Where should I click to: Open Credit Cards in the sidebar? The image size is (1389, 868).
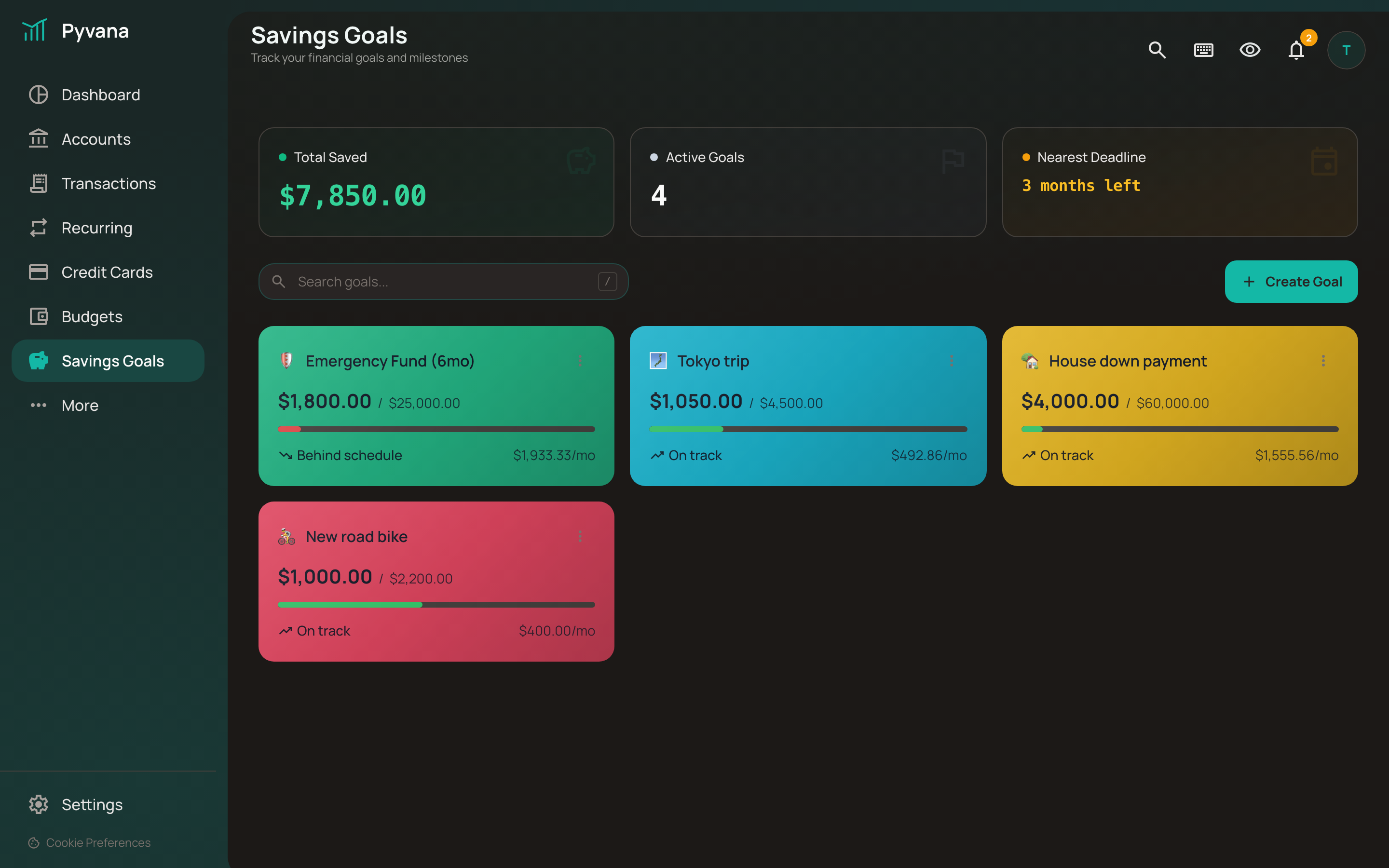pos(108,272)
